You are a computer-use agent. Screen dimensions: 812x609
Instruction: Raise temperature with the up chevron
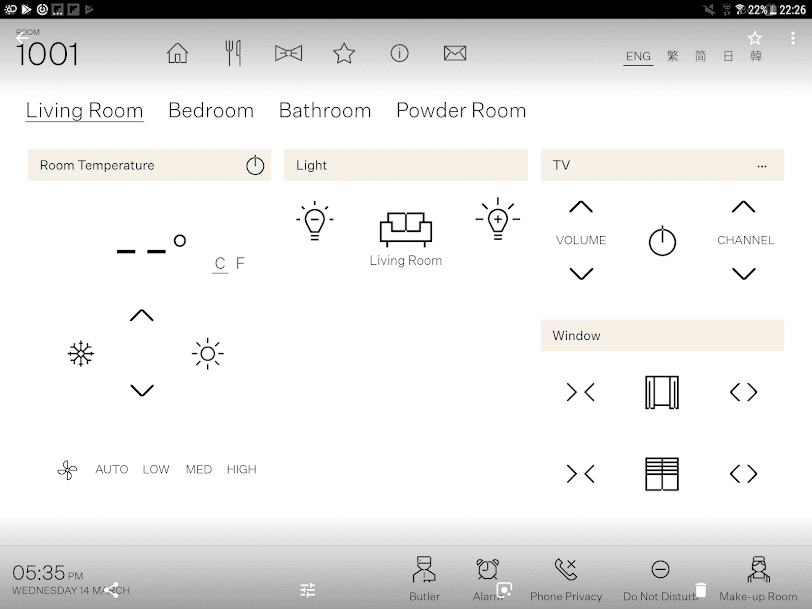tap(141, 315)
